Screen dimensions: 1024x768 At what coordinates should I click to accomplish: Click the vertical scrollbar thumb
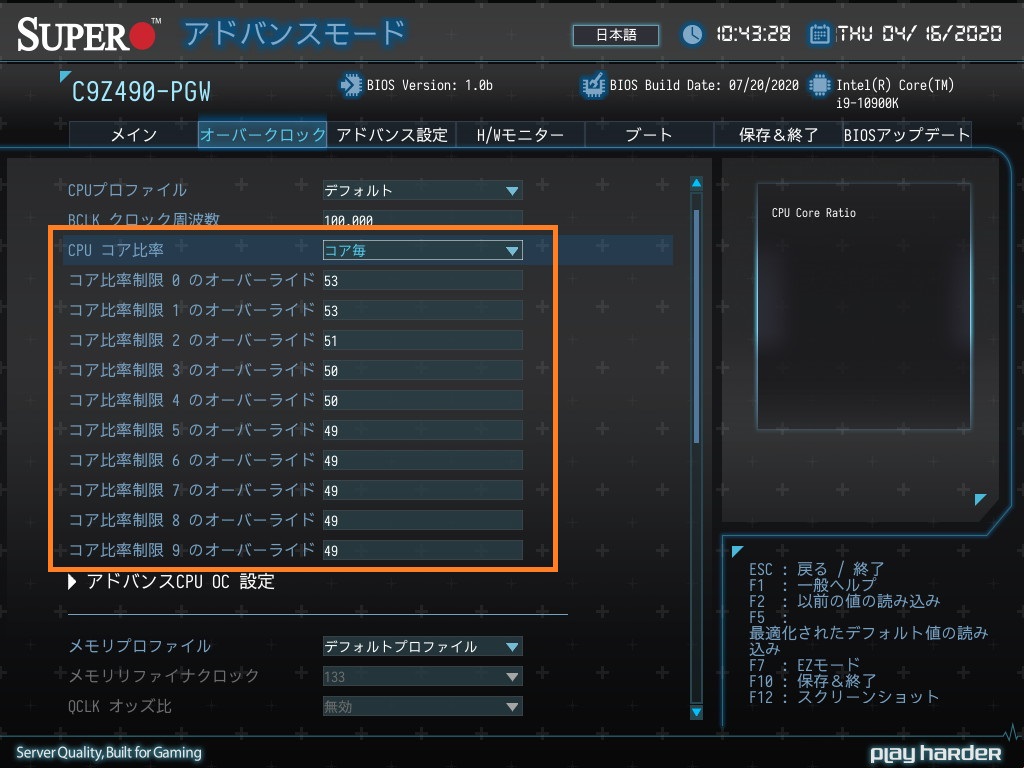[x=696, y=327]
